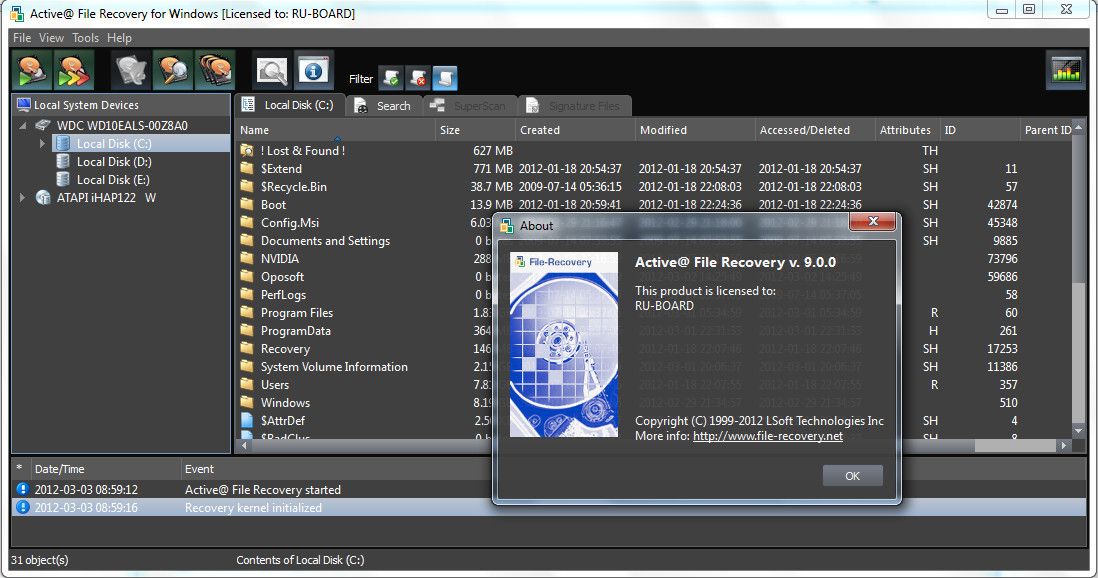Toggle filter with red X mark
Viewport: 1098px width, 578px height.
click(x=418, y=78)
